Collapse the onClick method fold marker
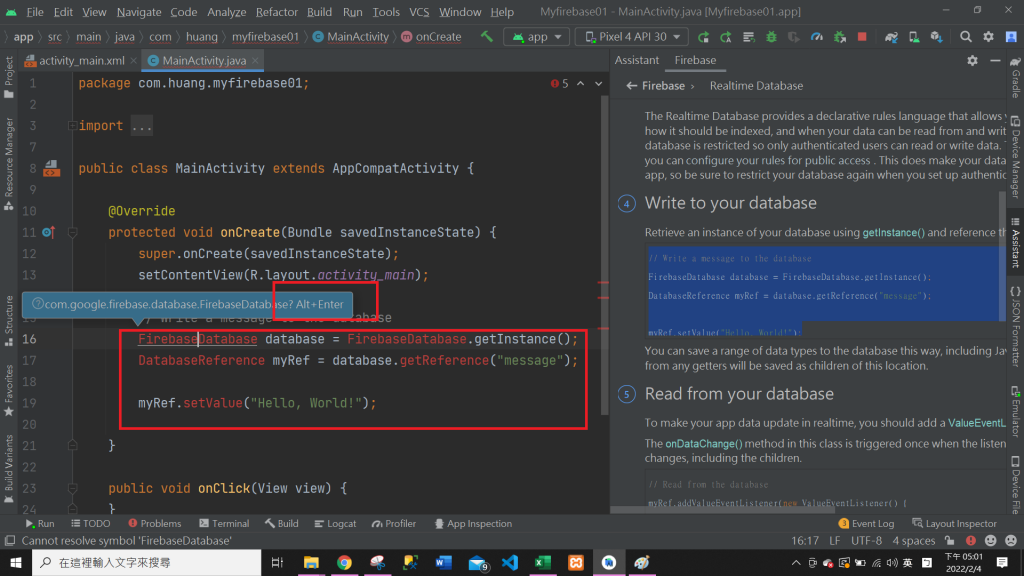The width and height of the screenshot is (1024, 576). tap(72, 488)
